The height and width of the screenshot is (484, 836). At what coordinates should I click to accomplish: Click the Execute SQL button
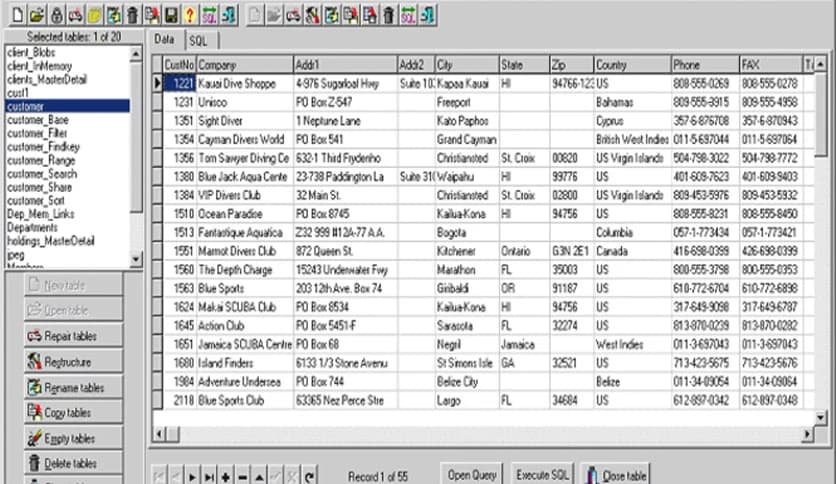point(542,474)
